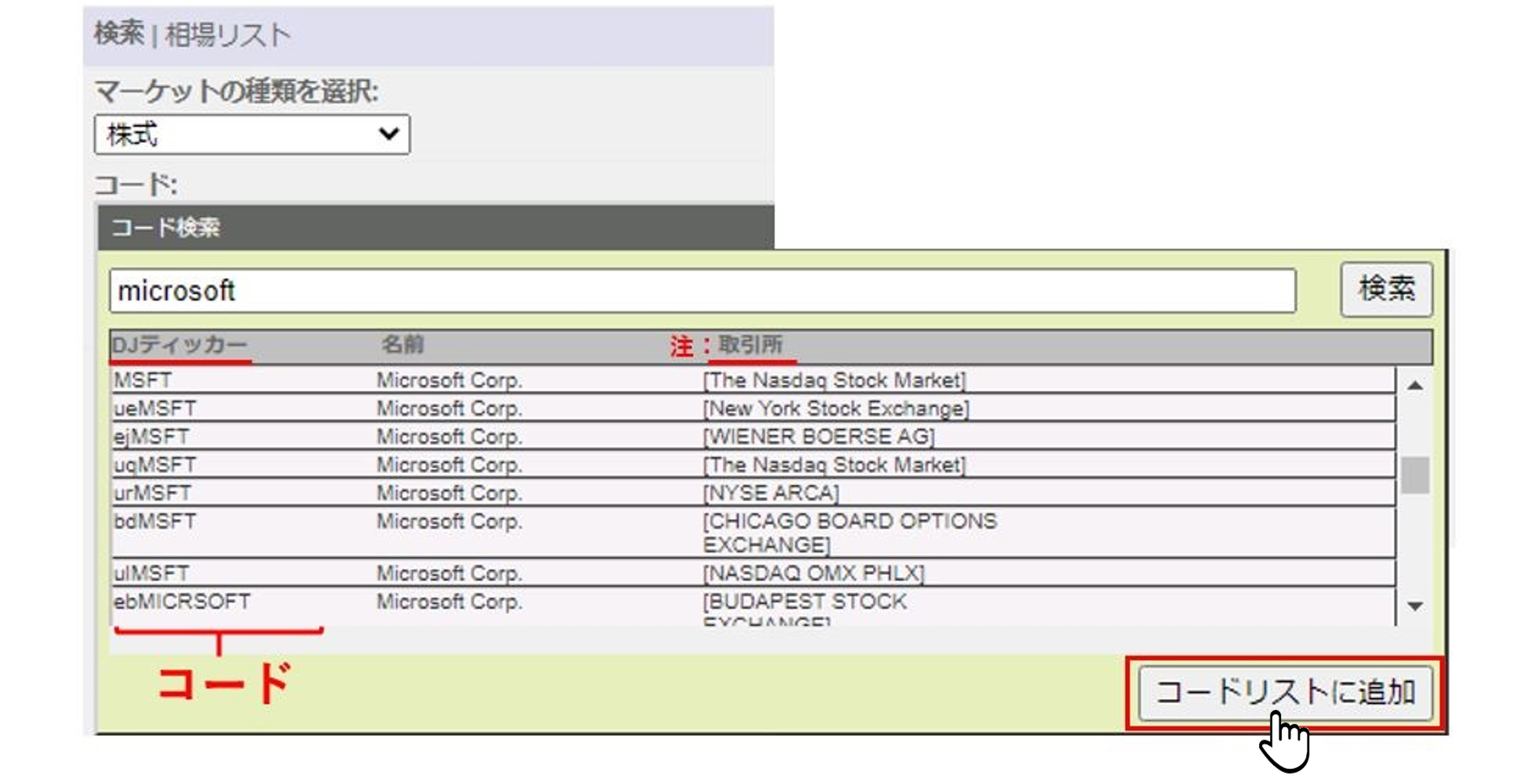Click the results list scrollbar thumb
The image size is (1529, 784).
coord(1415,475)
